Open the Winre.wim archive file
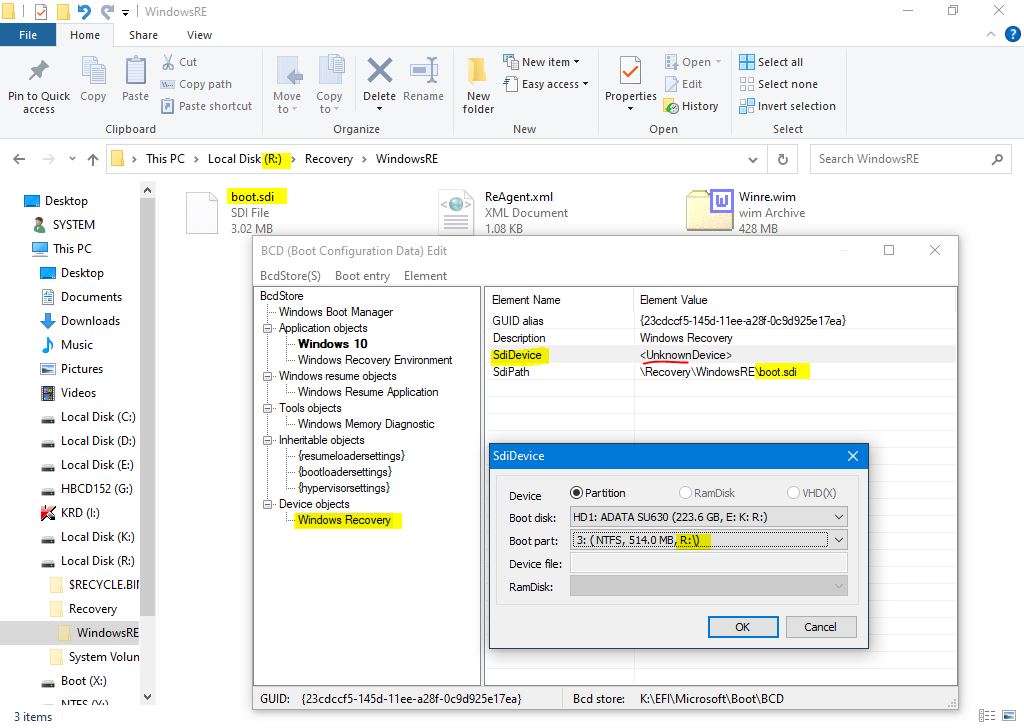The image size is (1024, 728). pyautogui.click(x=710, y=213)
